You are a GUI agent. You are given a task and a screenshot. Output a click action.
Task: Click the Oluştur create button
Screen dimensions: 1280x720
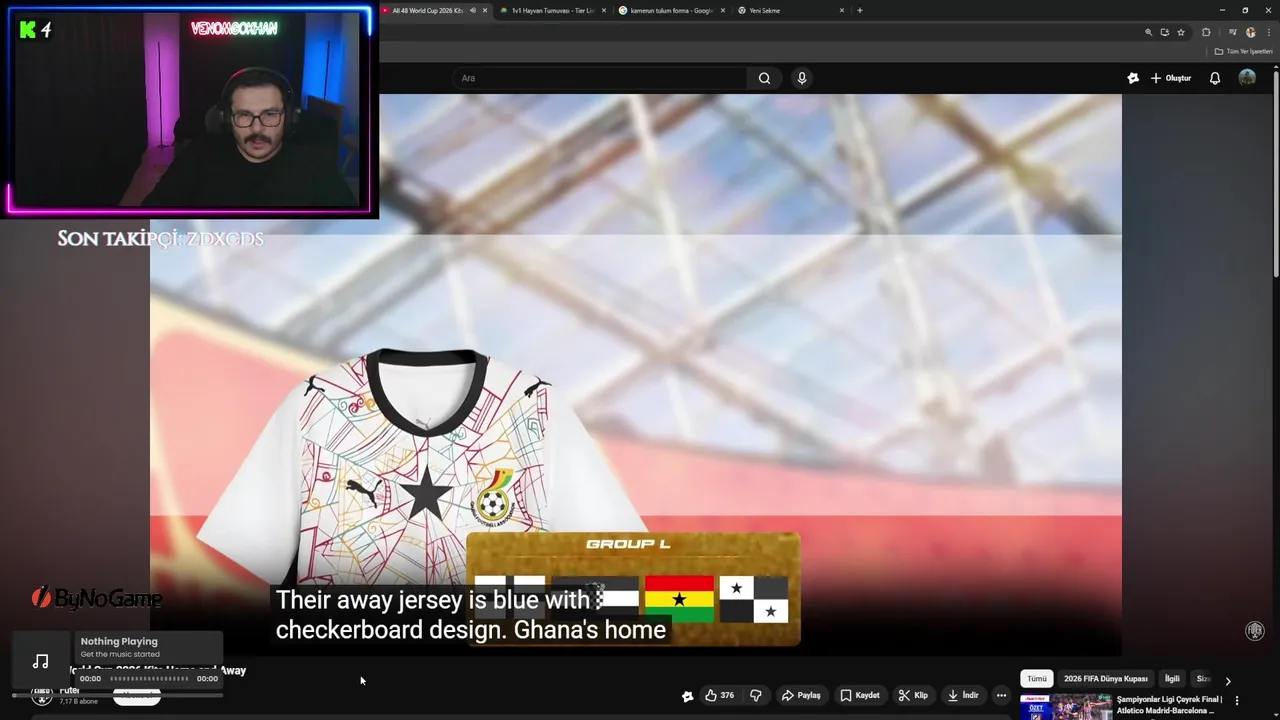pyautogui.click(x=1171, y=78)
